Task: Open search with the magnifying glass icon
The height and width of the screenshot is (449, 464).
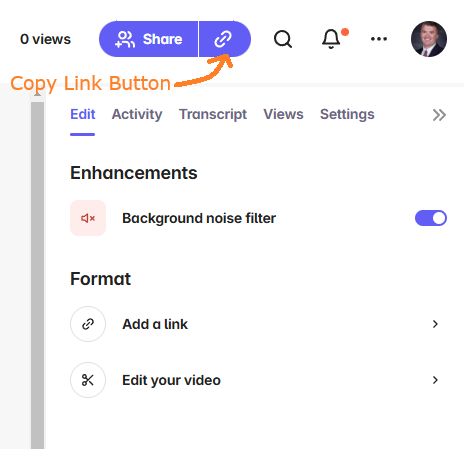Action: pyautogui.click(x=283, y=39)
